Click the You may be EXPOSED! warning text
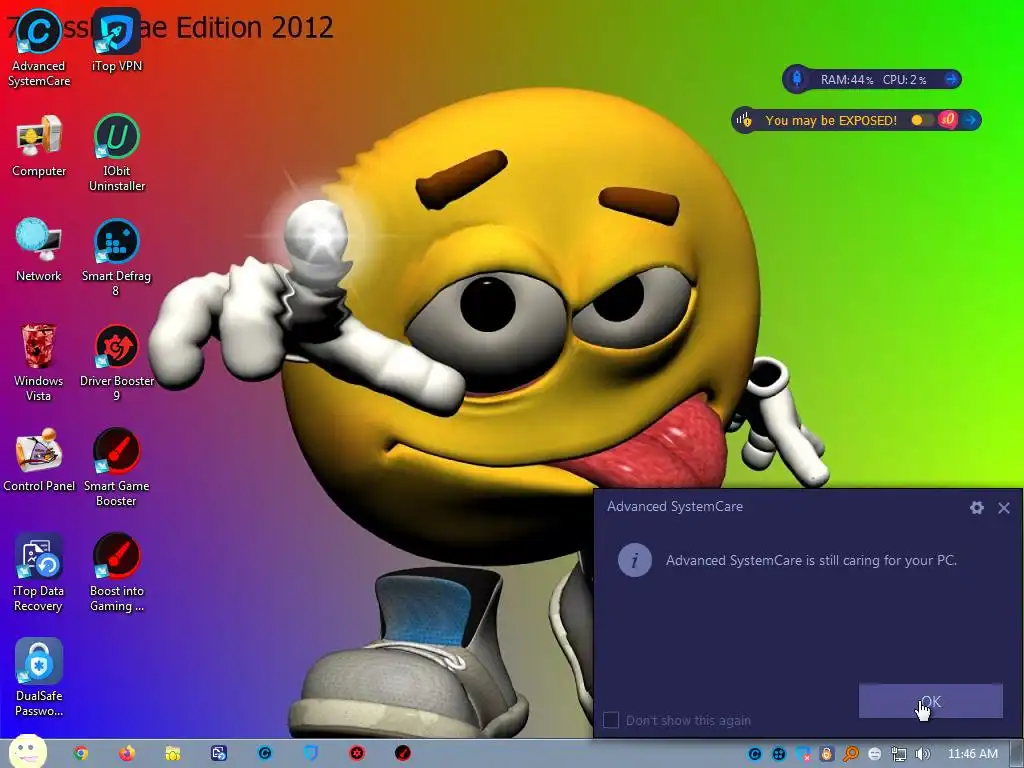 831,120
